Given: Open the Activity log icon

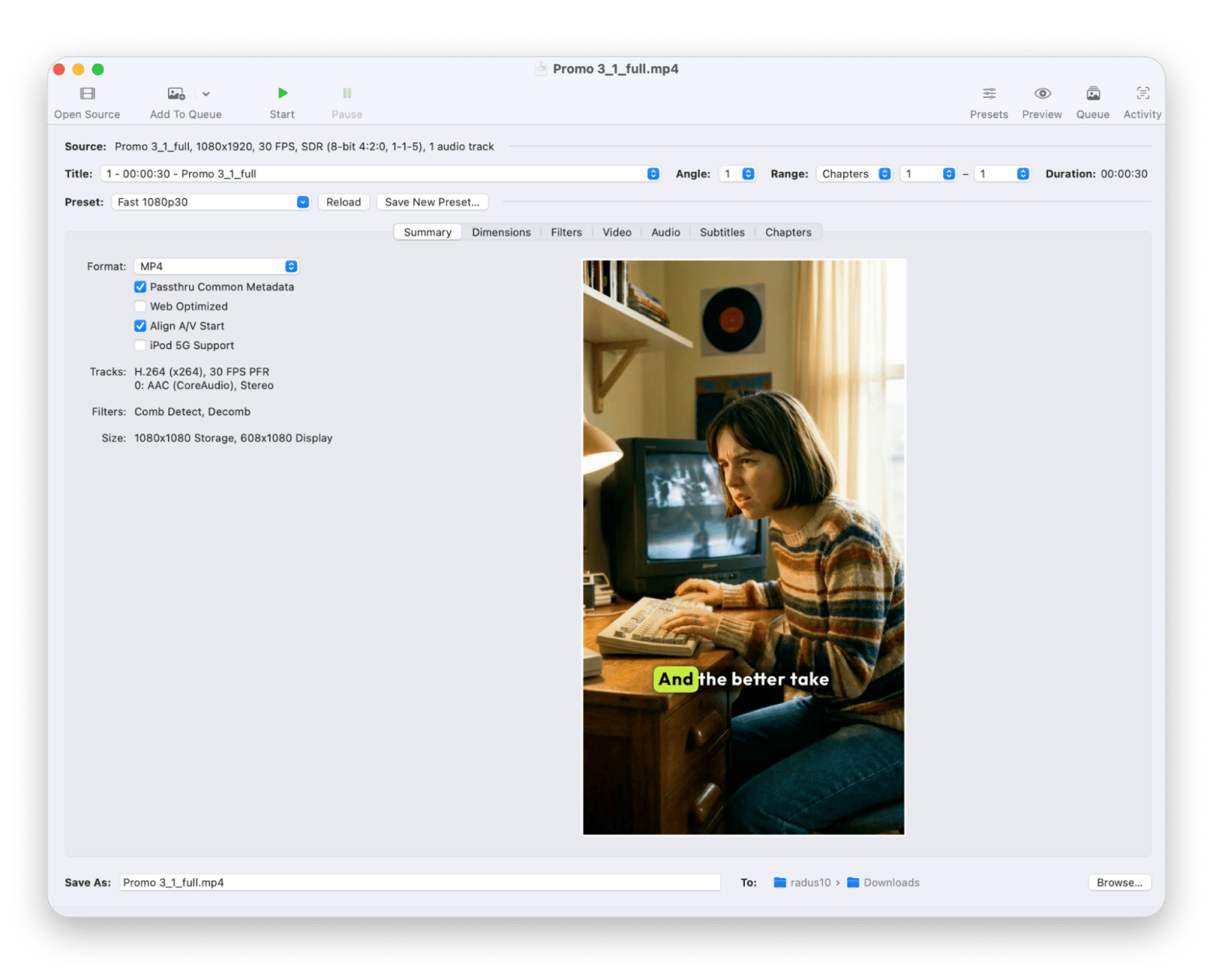Looking at the screenshot, I should pos(1142,93).
